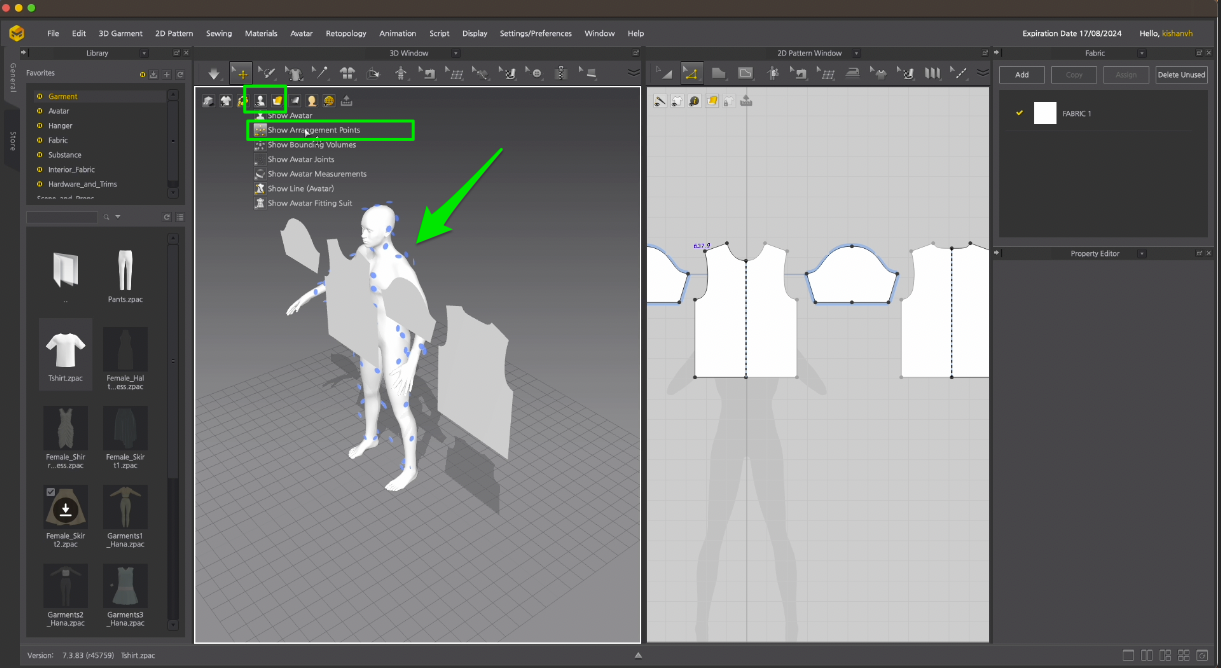Click the button tool icon in 3D toolbar
Viewport: 1221px width, 668px height.
(x=536, y=73)
